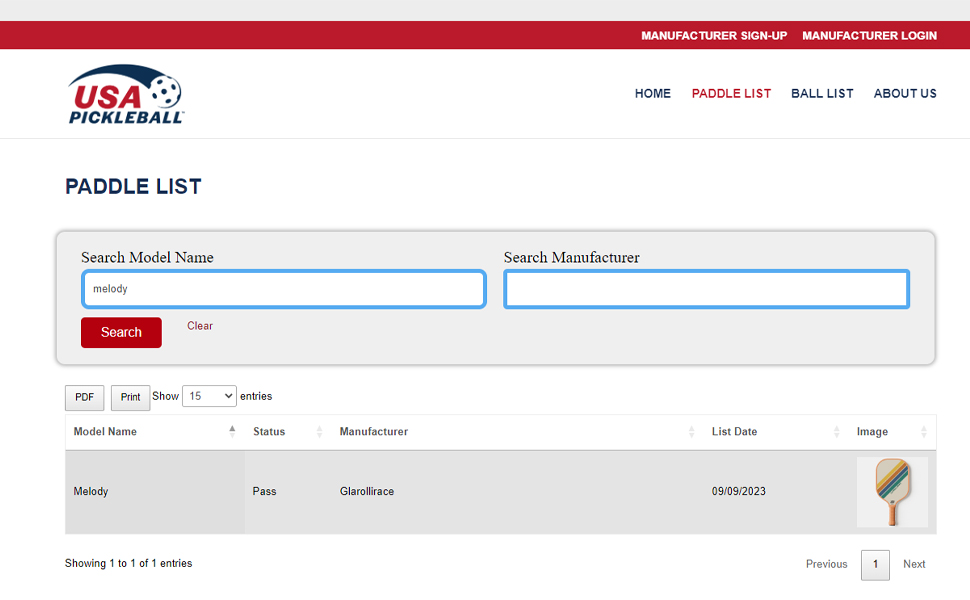Open Manufacturer Login link

pyautogui.click(x=869, y=36)
